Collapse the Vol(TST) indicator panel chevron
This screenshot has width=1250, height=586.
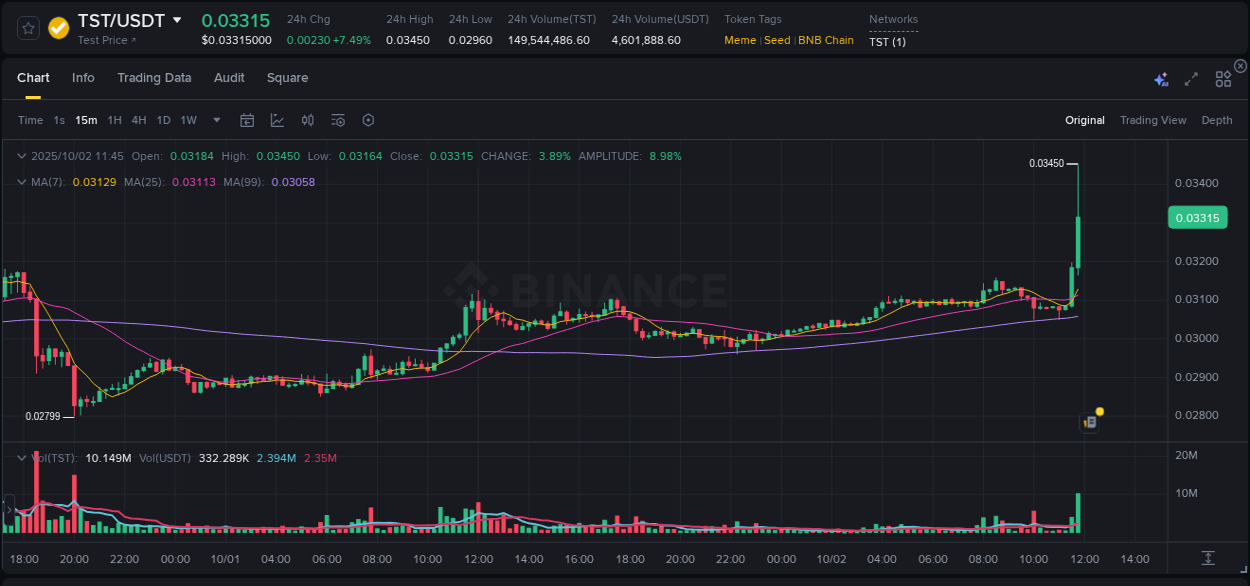[x=21, y=457]
